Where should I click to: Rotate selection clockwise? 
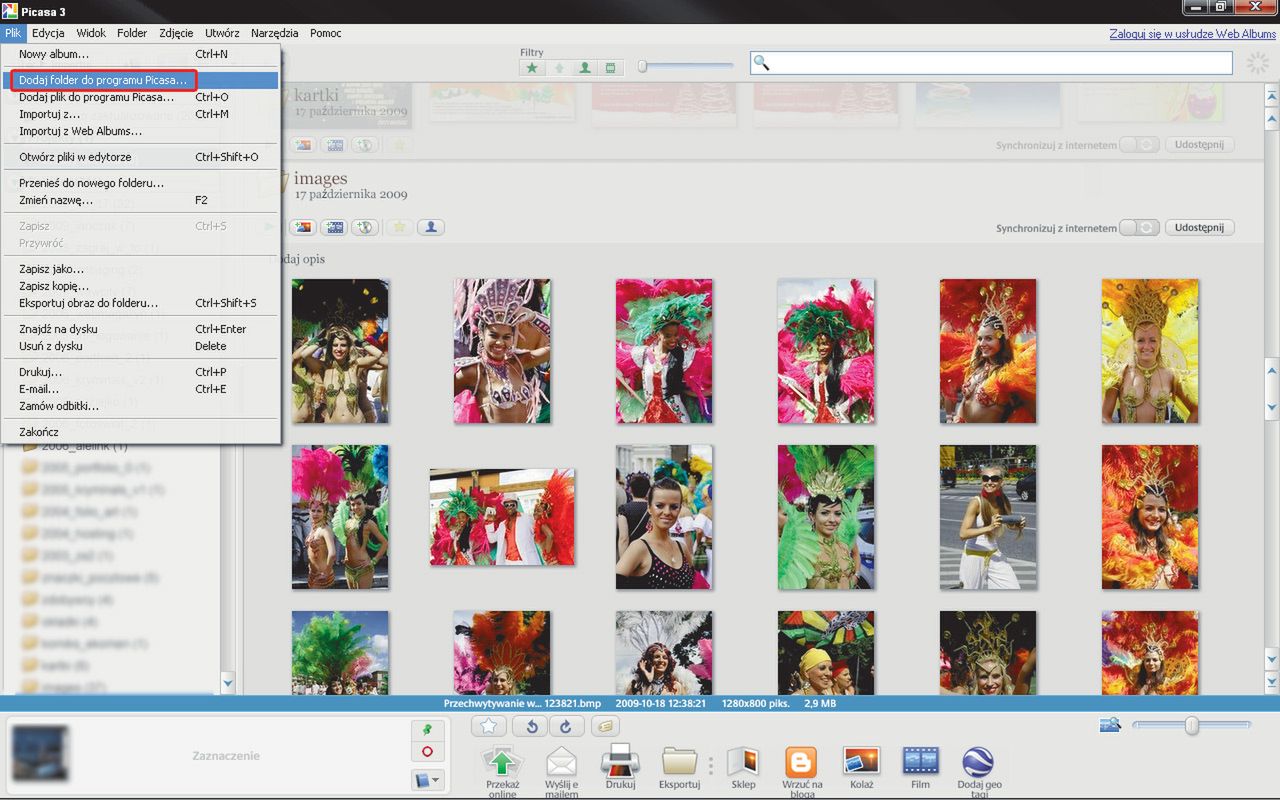(x=565, y=726)
